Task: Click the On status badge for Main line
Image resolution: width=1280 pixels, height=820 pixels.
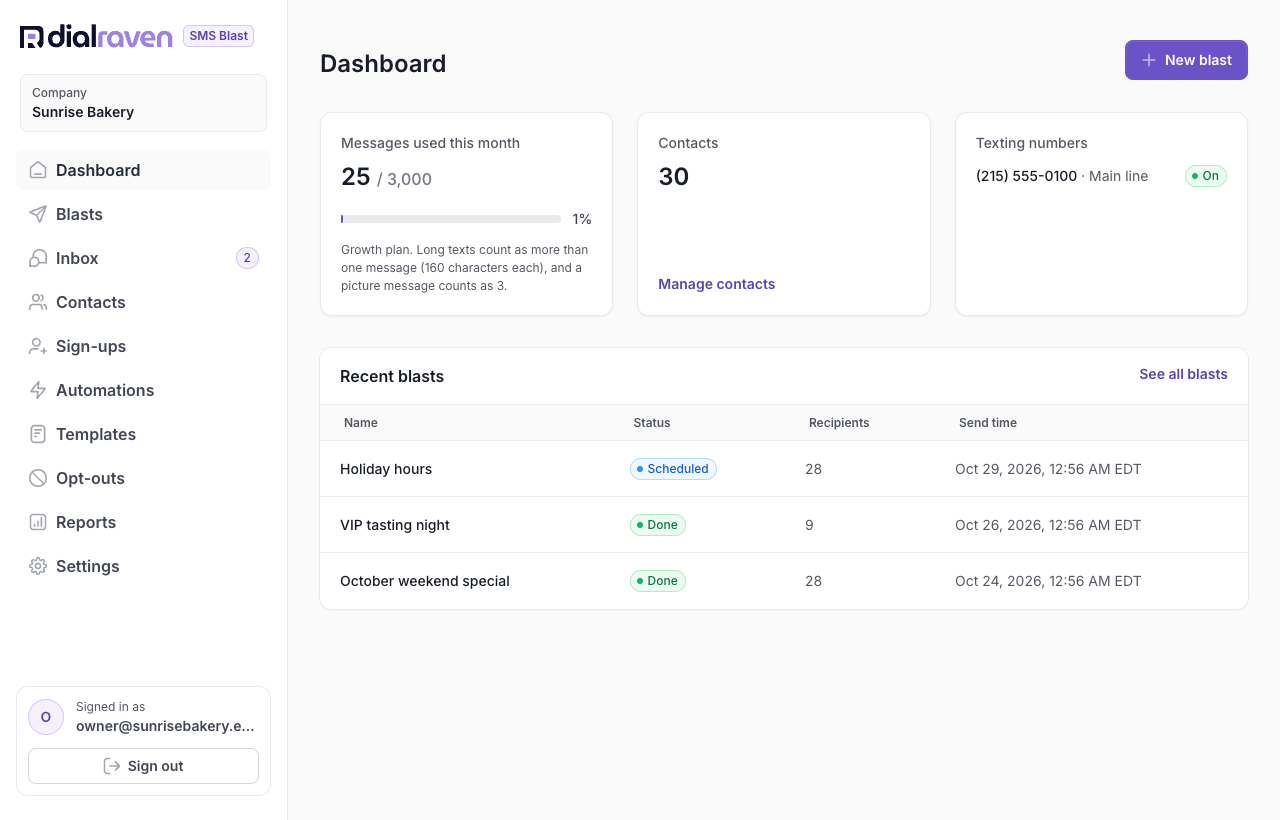Action: pyautogui.click(x=1205, y=176)
